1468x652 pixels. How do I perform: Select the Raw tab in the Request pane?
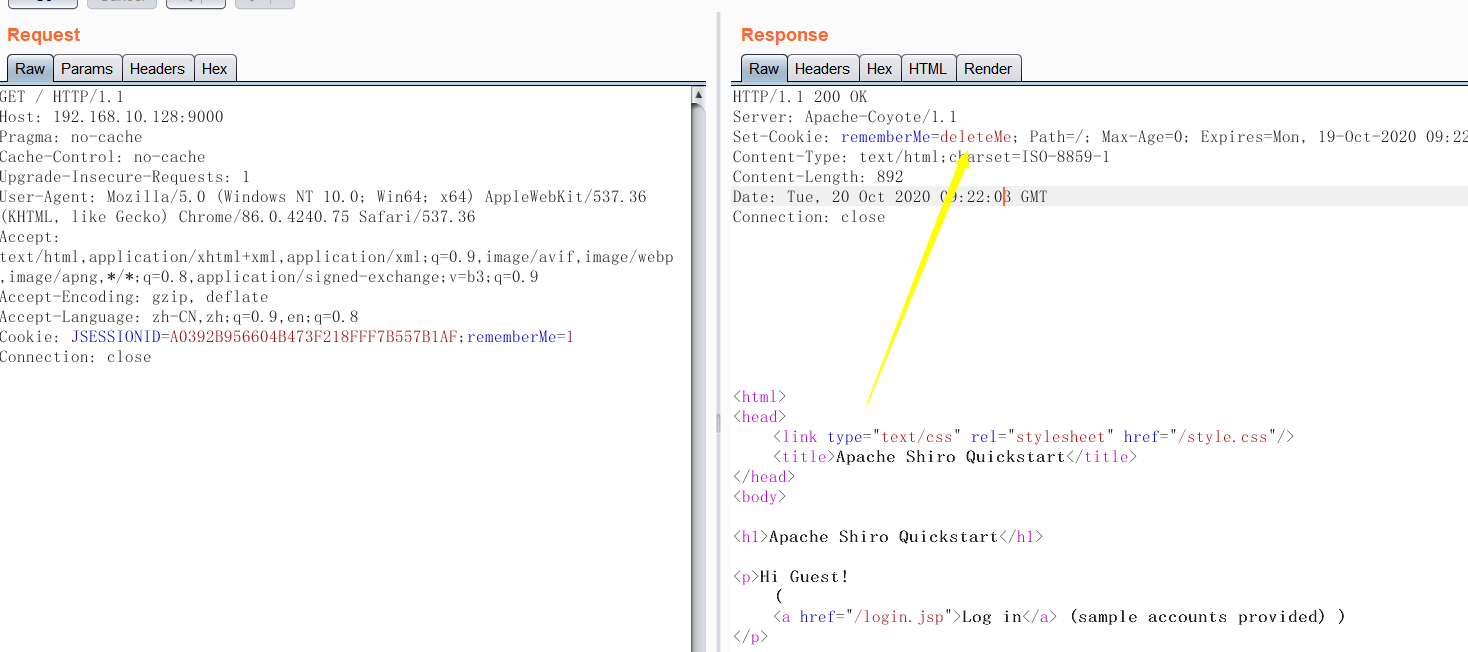(x=30, y=69)
